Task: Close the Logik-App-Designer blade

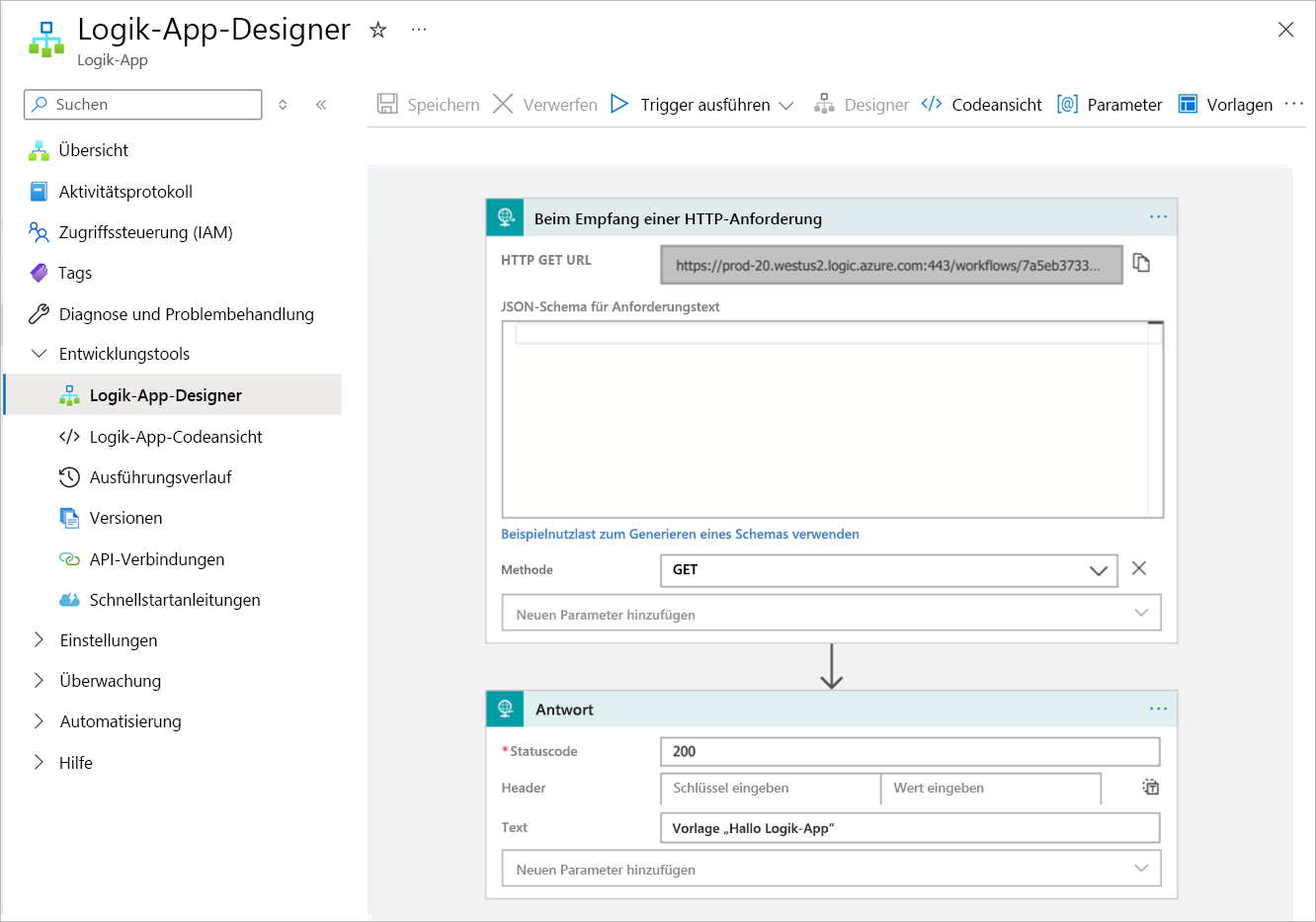Action: pos(1285,30)
